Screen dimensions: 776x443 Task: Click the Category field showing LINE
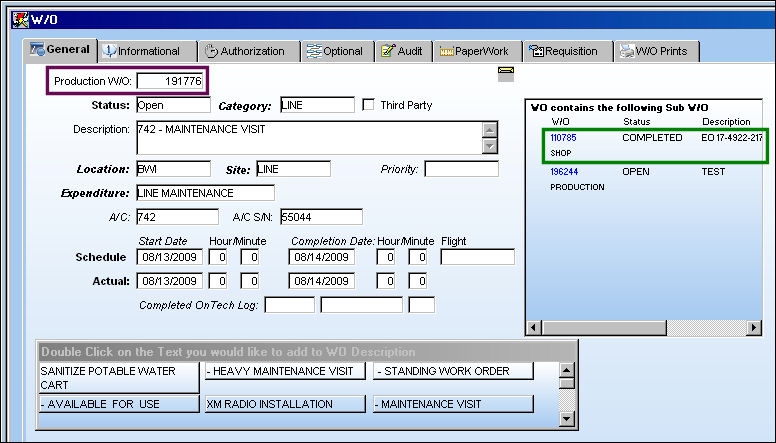[x=317, y=105]
